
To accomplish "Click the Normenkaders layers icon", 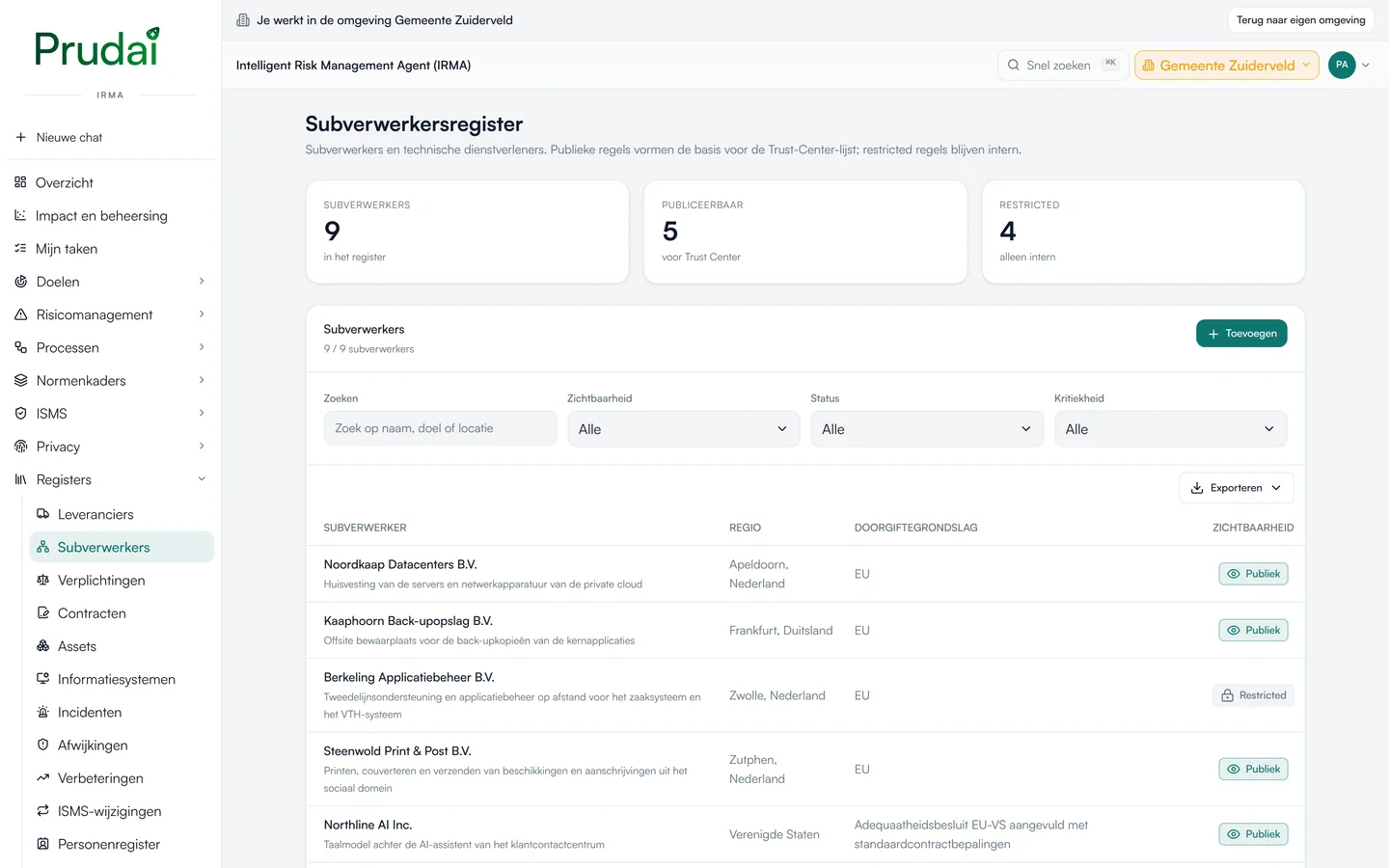I will (20, 380).
